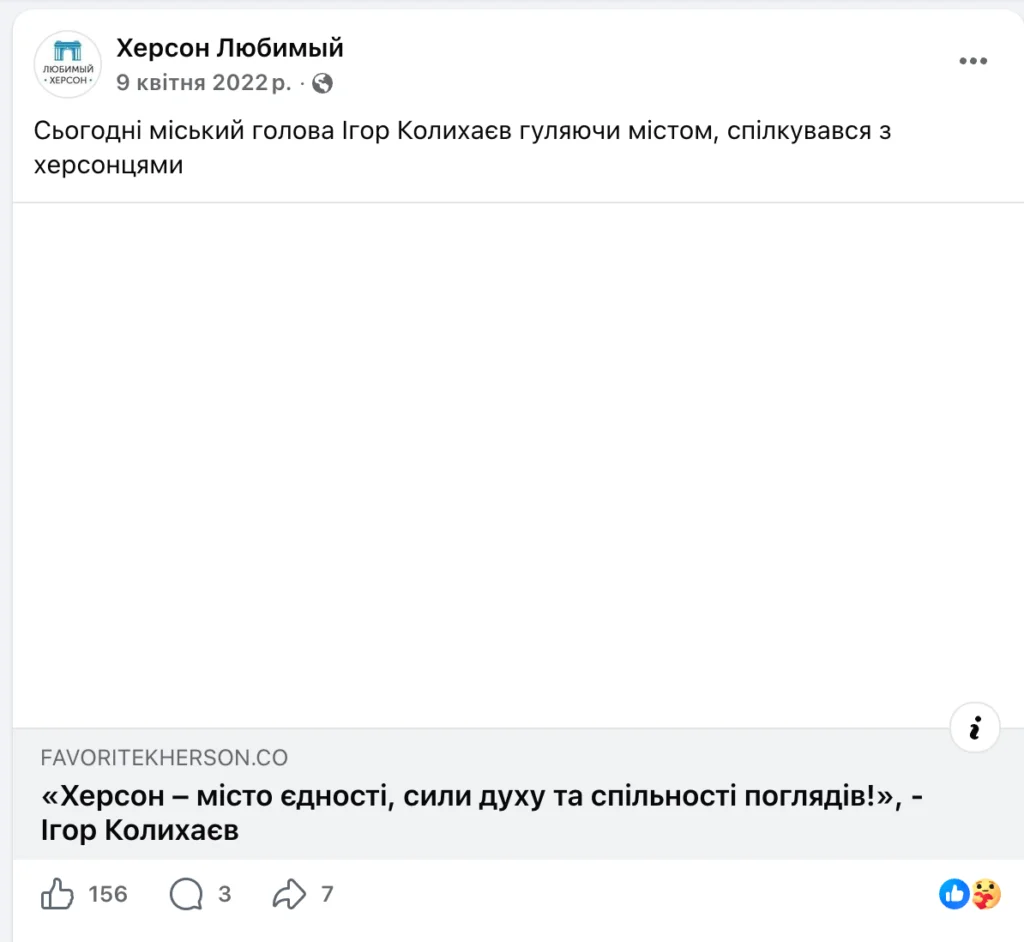Image resolution: width=1024 pixels, height=942 pixels.
Task: Click the thumbs-up Like icon
Action: coord(57,893)
